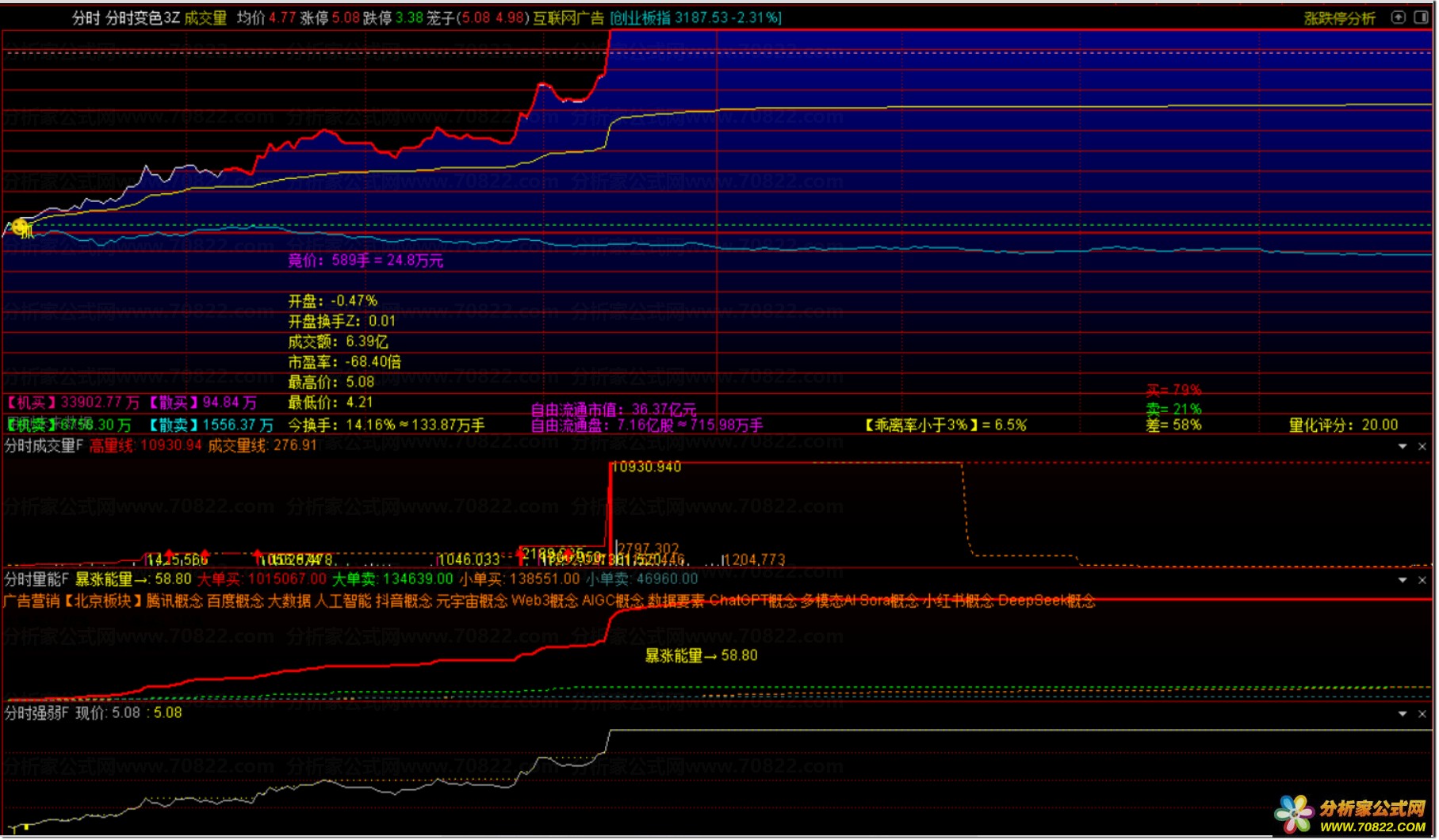The height and width of the screenshot is (840, 1439).
Task: Close the 分时量能F indicator panel
Action: 1422,580
